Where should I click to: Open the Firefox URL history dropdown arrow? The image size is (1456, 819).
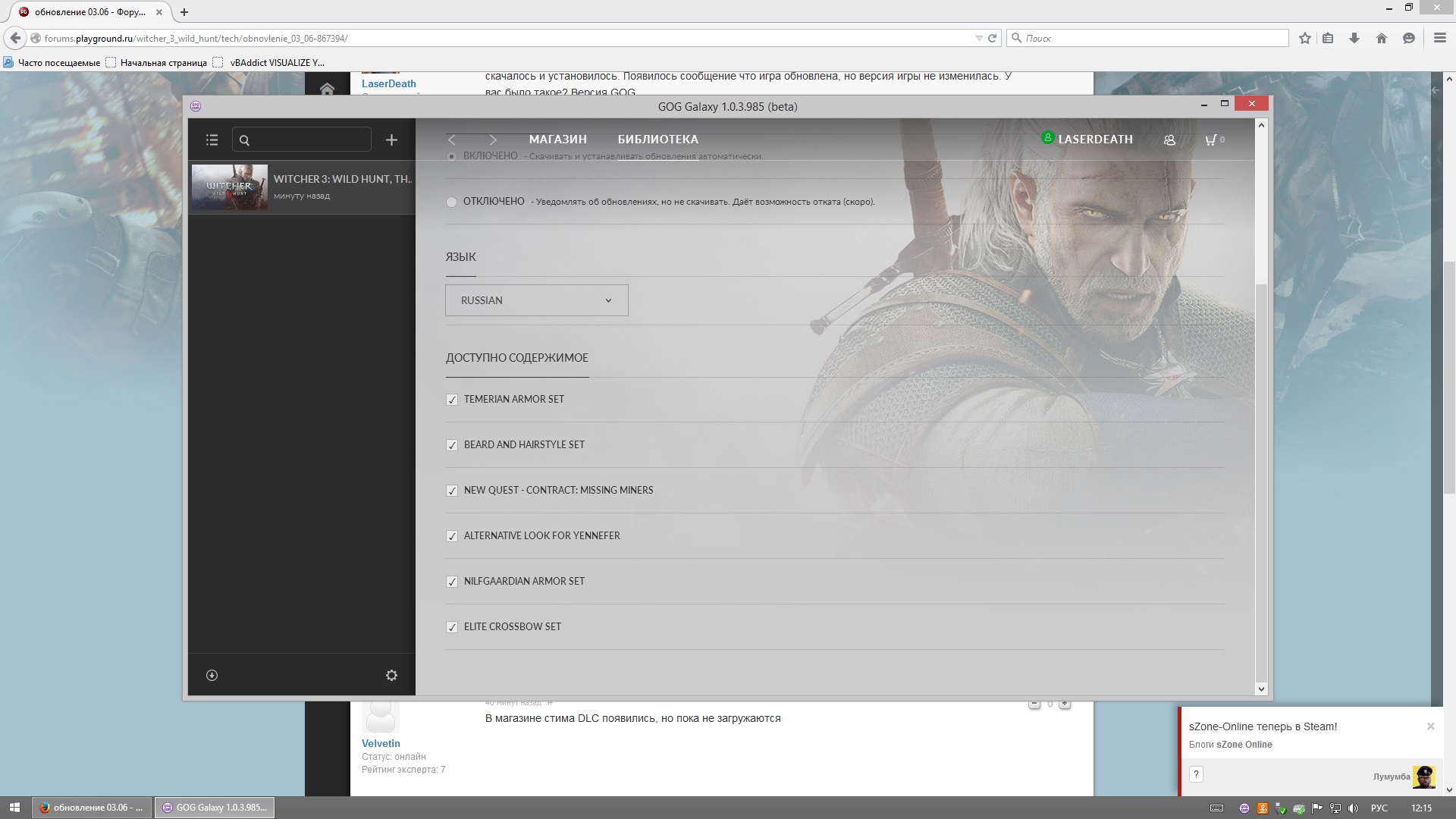click(978, 39)
